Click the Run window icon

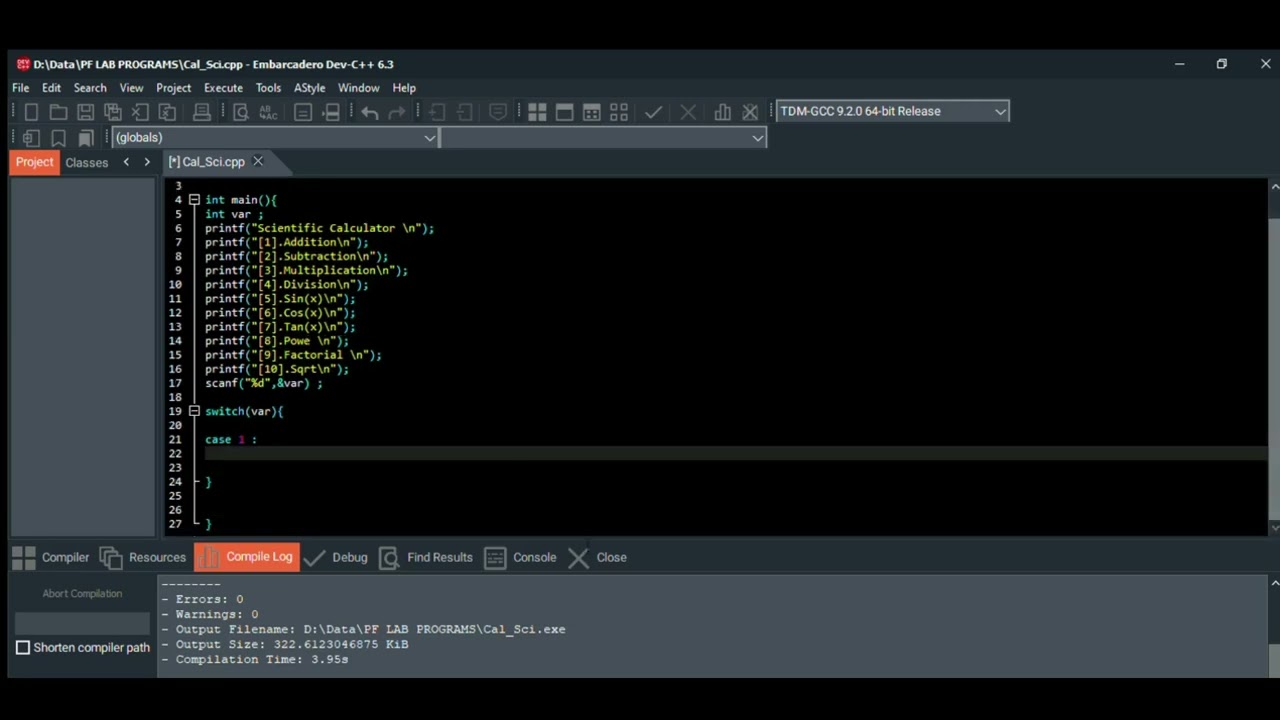tap(564, 112)
